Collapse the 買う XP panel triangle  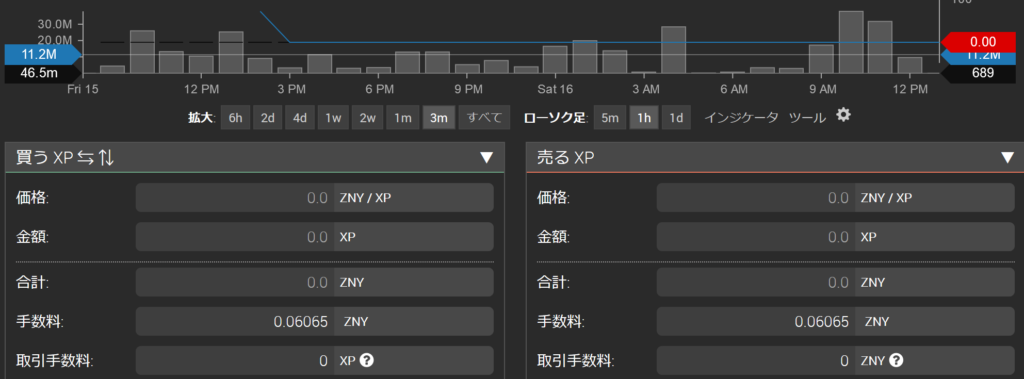coord(487,157)
